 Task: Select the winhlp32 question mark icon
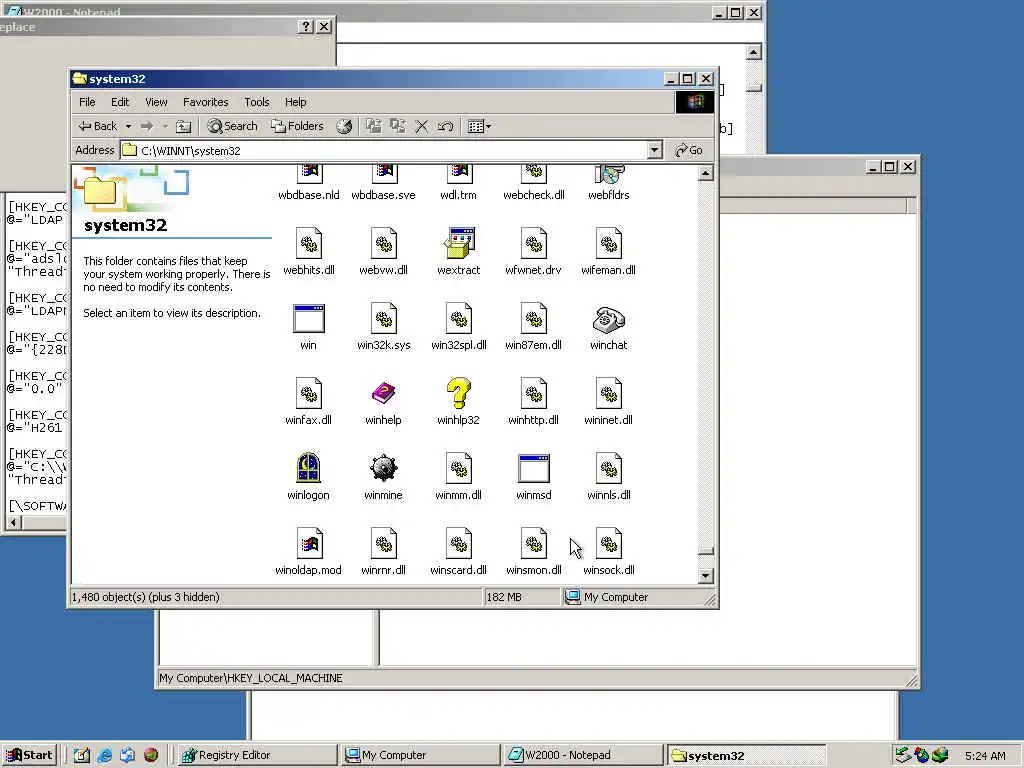(x=458, y=393)
